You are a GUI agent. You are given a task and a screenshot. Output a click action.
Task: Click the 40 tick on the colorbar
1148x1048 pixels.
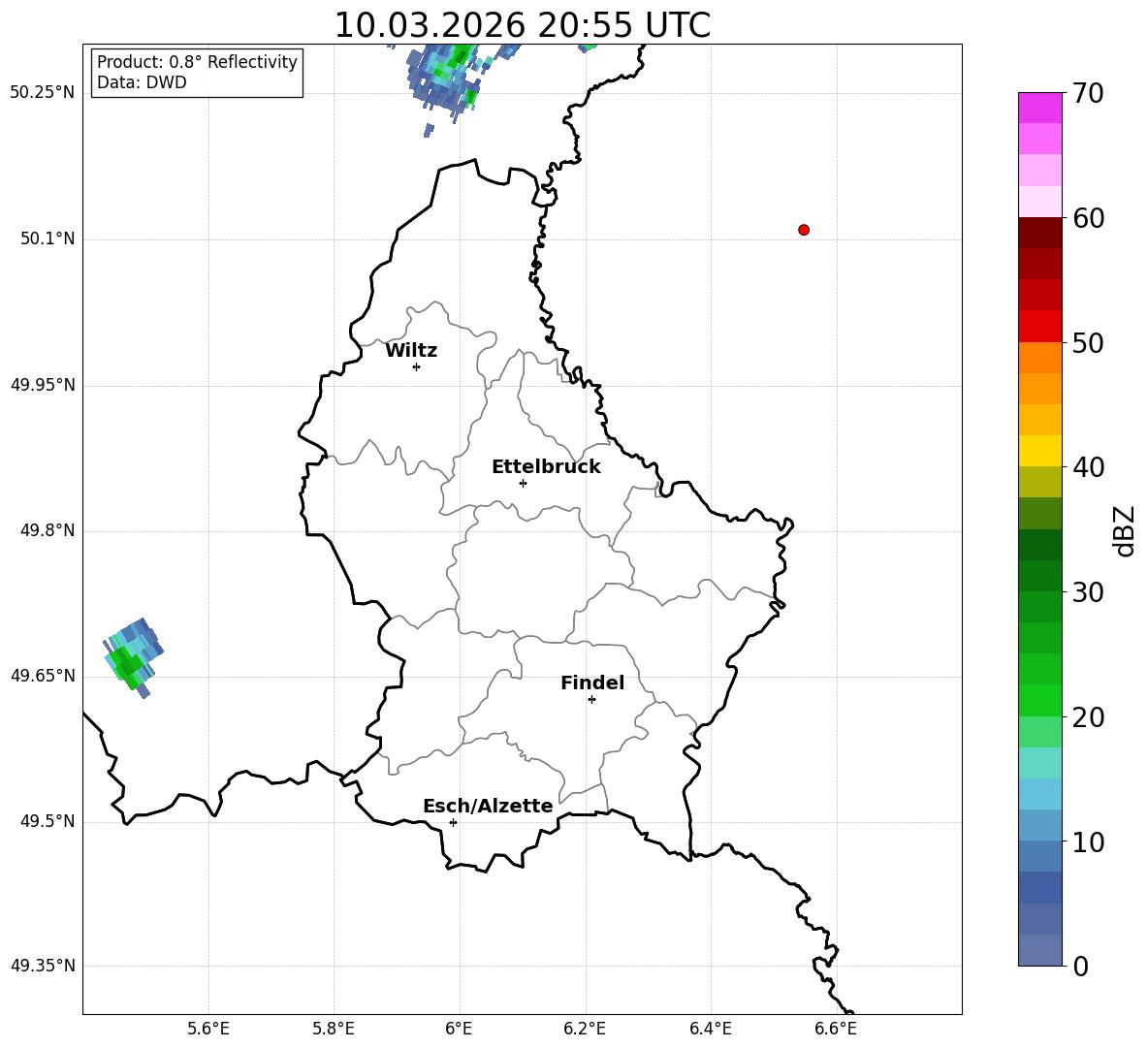(x=1088, y=467)
